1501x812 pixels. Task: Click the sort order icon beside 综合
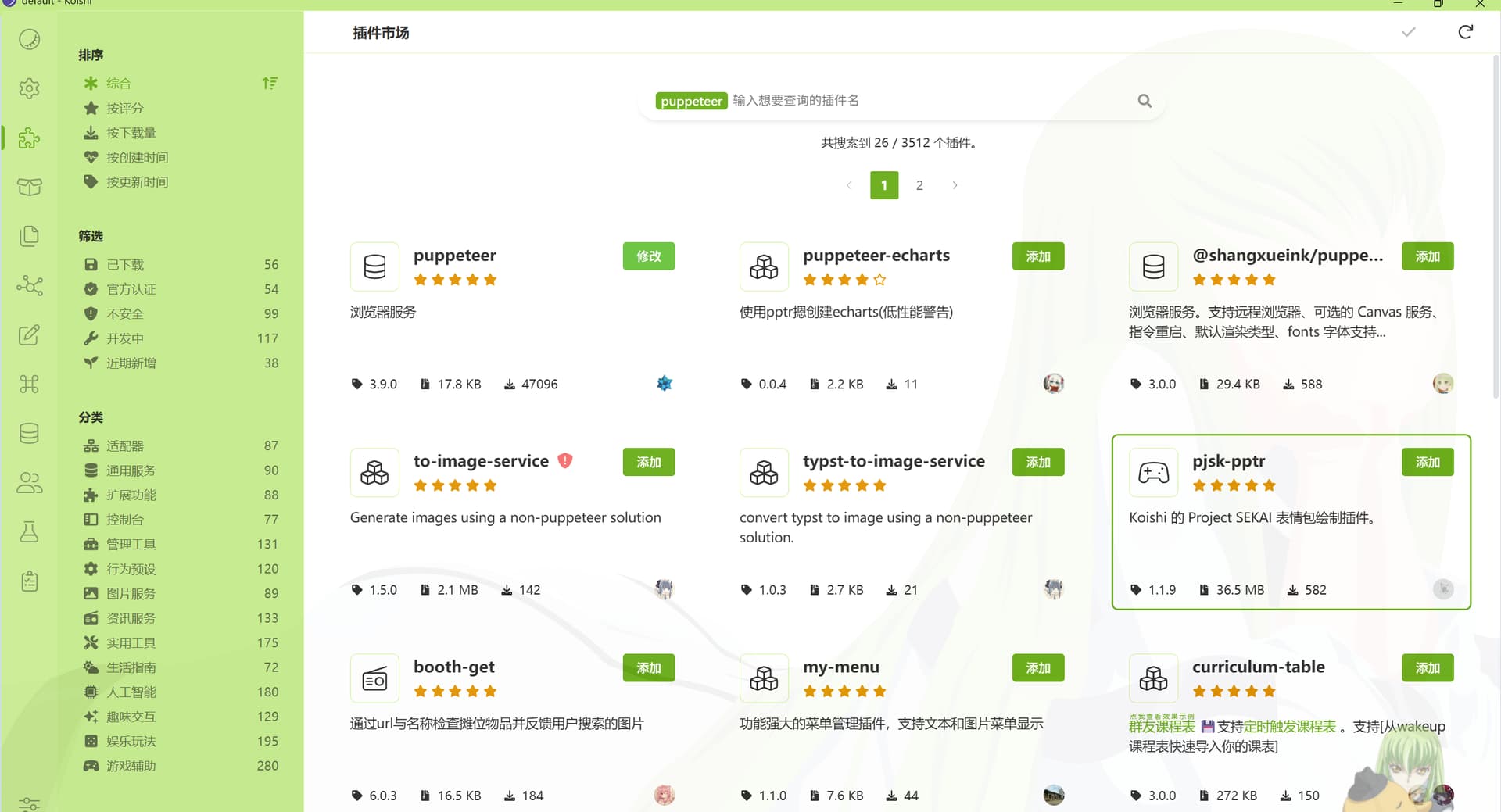(x=270, y=83)
